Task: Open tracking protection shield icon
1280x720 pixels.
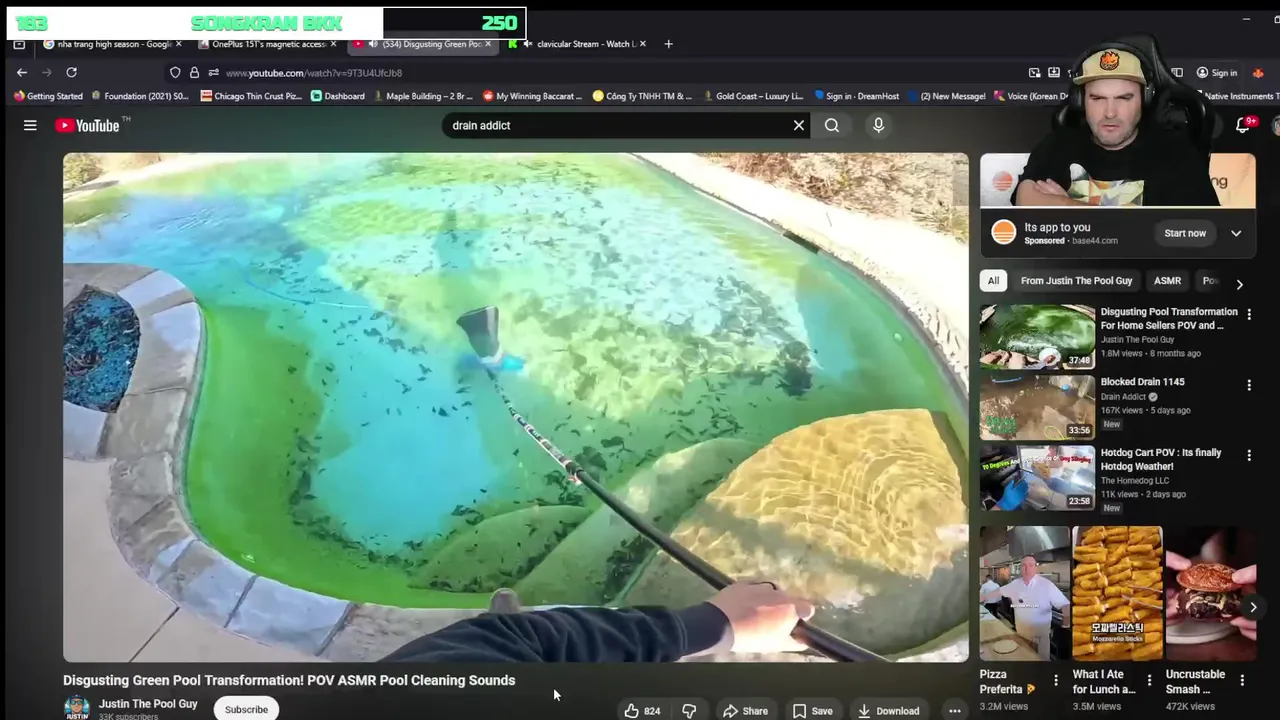Action: 175,72
